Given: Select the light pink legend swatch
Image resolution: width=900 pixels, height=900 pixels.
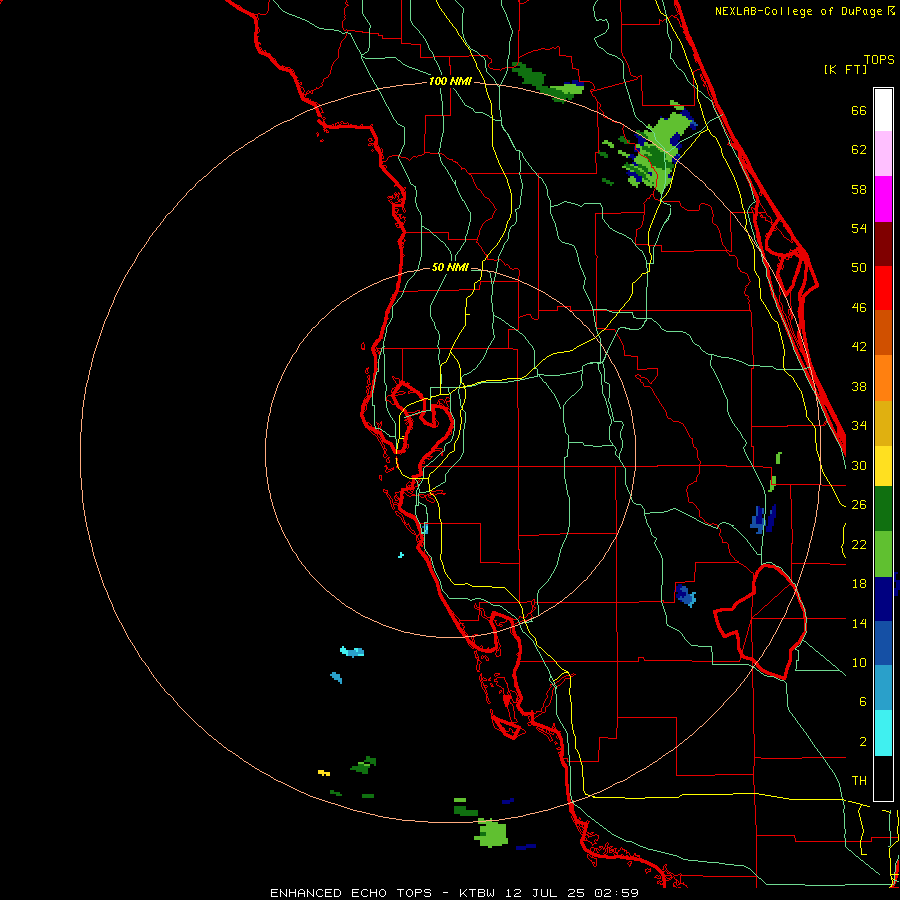Looking at the screenshot, I should tap(883, 154).
